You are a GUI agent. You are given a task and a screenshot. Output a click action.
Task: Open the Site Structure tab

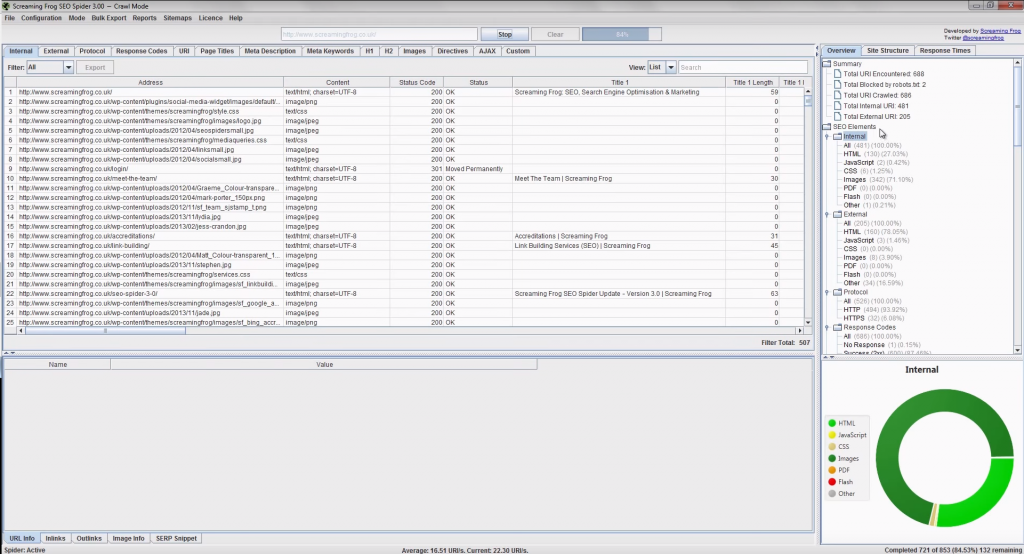(x=888, y=50)
